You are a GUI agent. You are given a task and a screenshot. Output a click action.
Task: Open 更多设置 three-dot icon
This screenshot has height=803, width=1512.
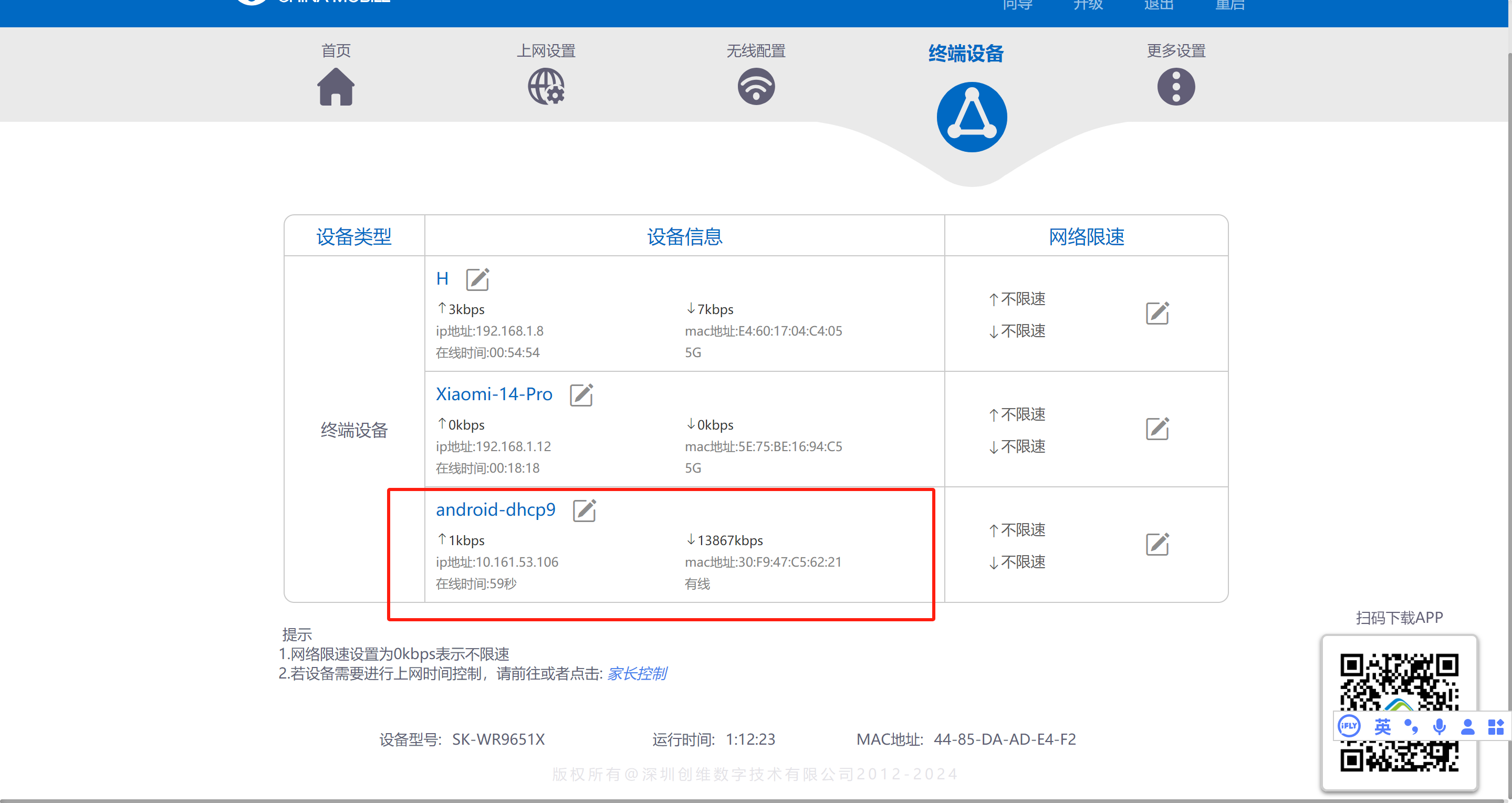tap(1176, 87)
